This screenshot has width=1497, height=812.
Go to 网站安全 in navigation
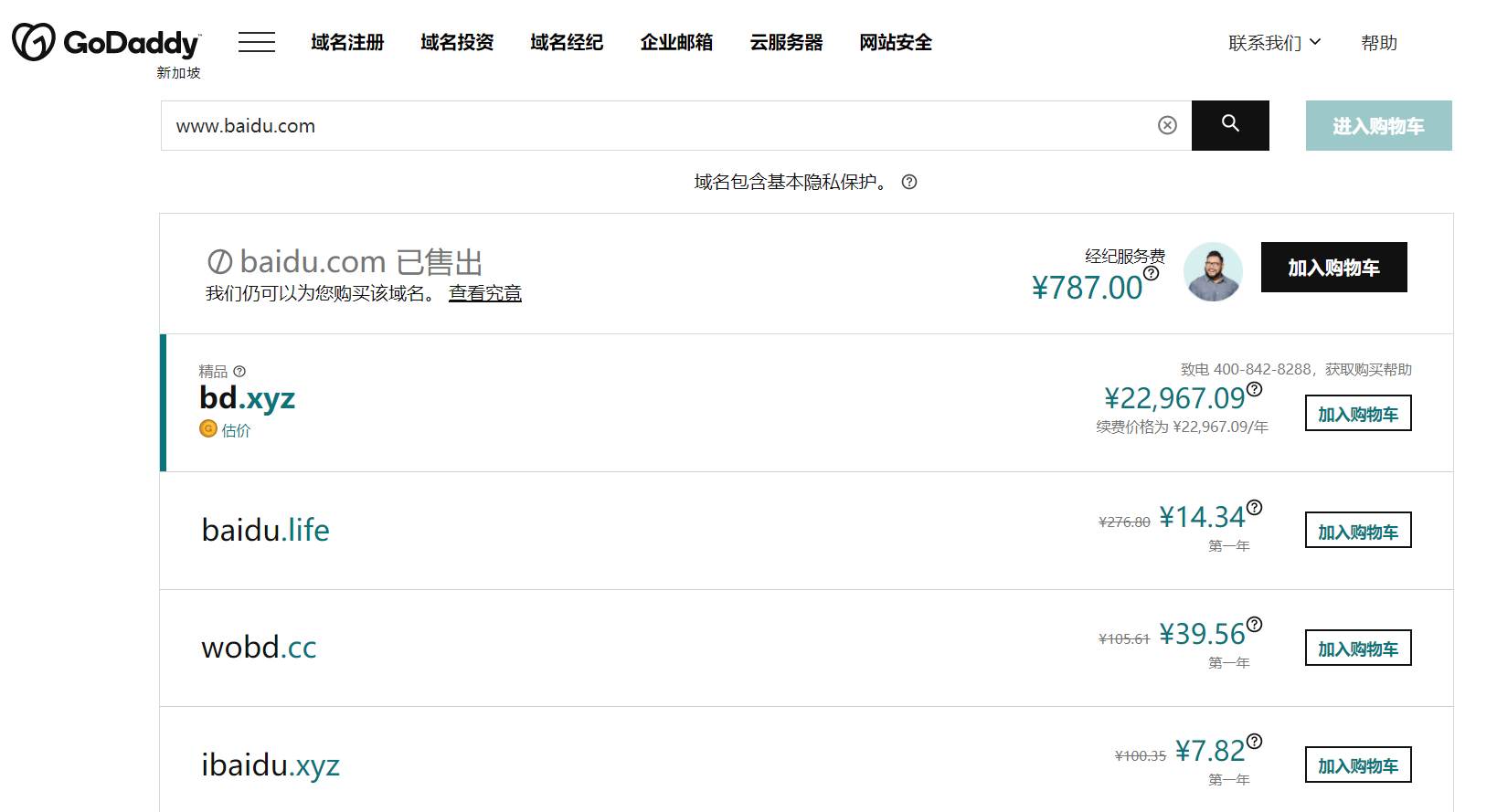point(896,43)
